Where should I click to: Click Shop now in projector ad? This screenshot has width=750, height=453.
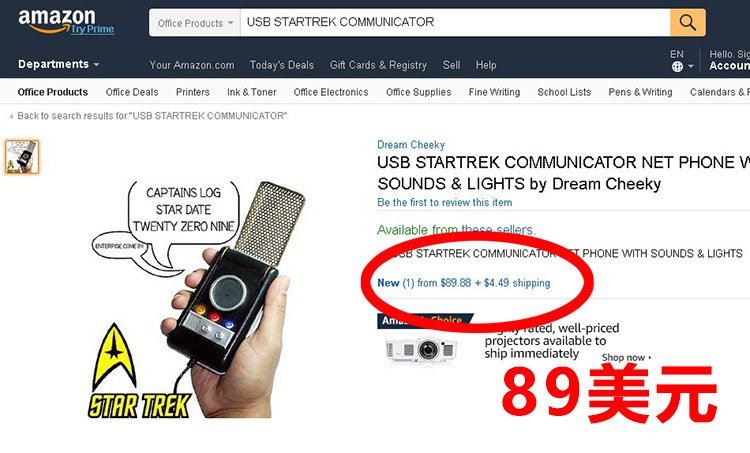pos(626,357)
